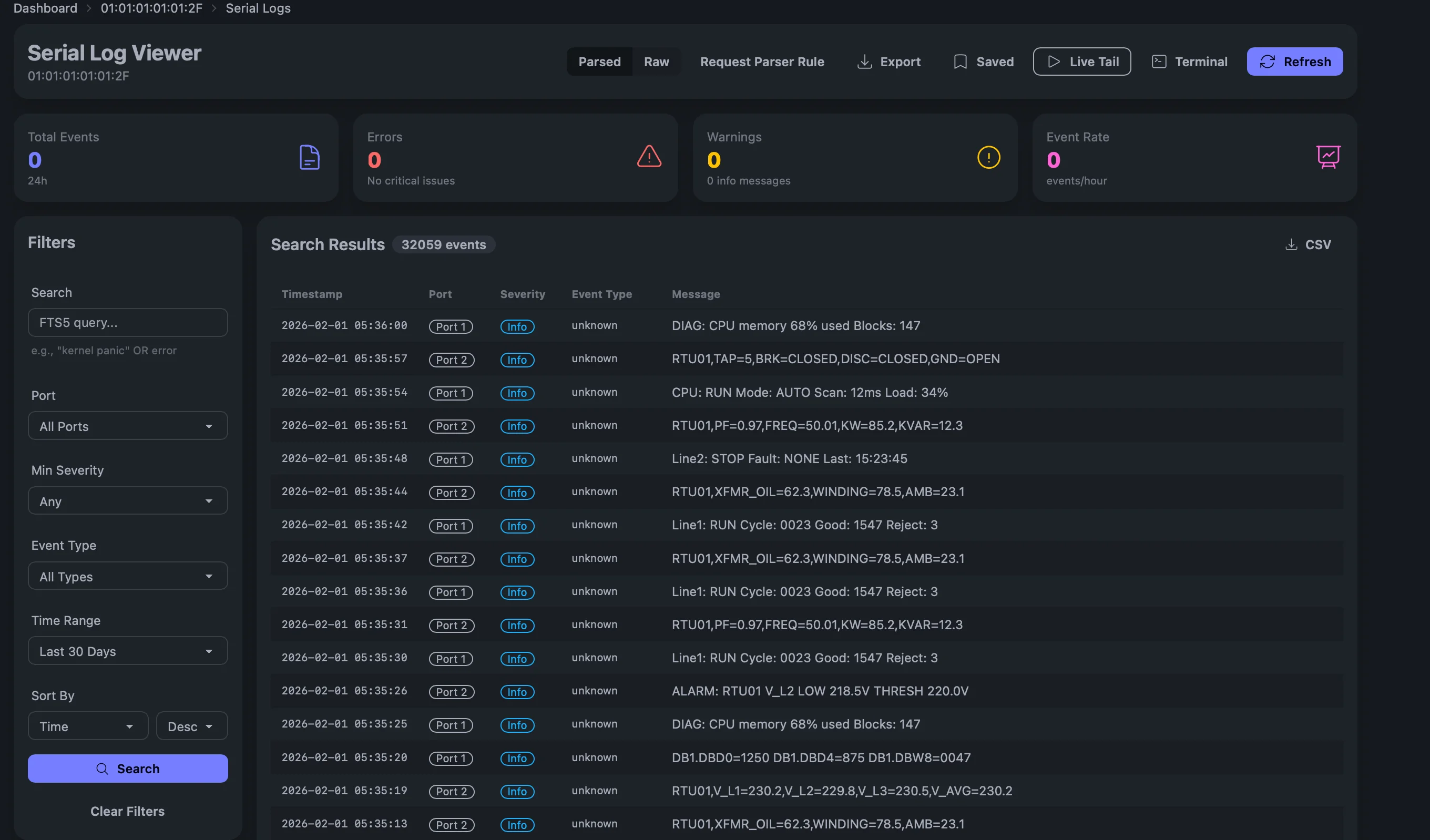Navigate to Dashboard via breadcrumb
The width and height of the screenshot is (1430, 840).
[45, 8]
